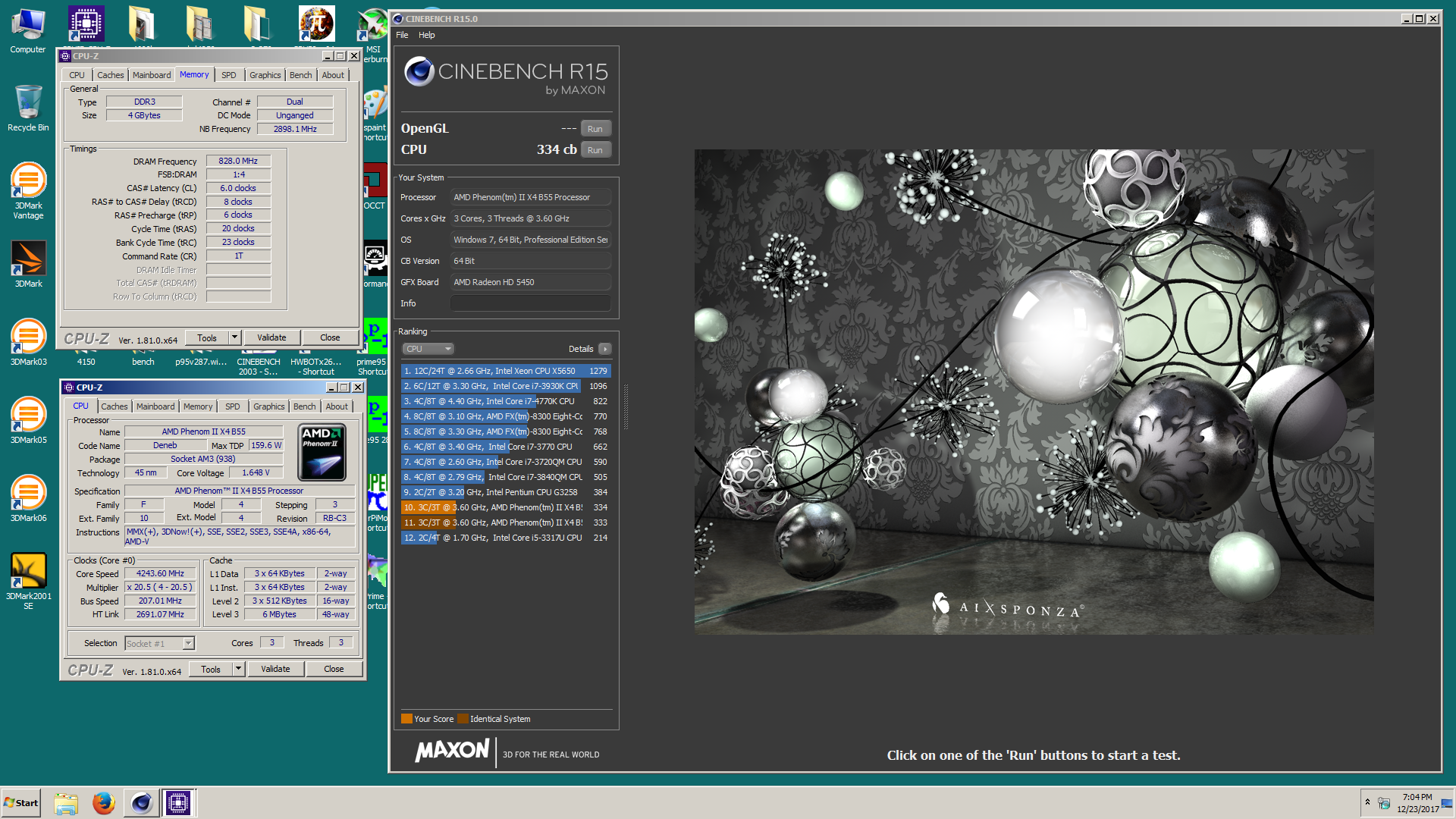
Task: Launch the 3DMark05 shortcut
Action: tap(28, 420)
